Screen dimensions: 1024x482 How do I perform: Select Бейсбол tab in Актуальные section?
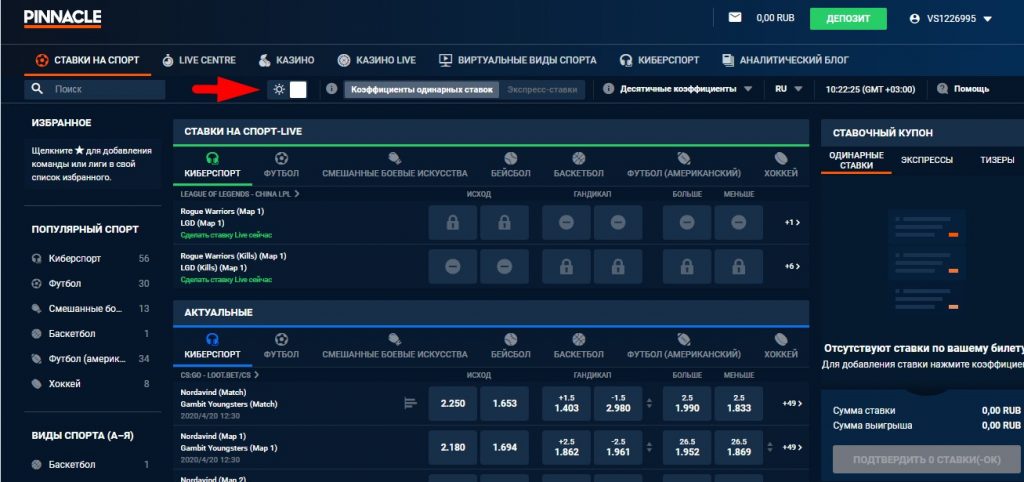[x=511, y=347]
